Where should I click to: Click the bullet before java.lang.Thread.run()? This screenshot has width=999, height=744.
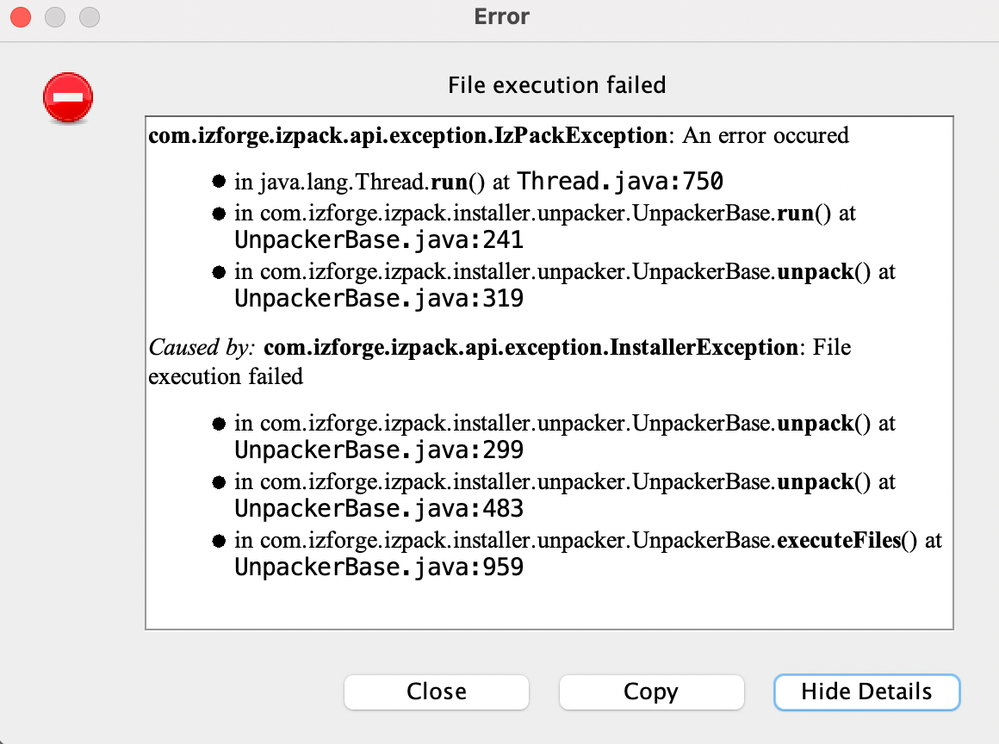(x=219, y=182)
